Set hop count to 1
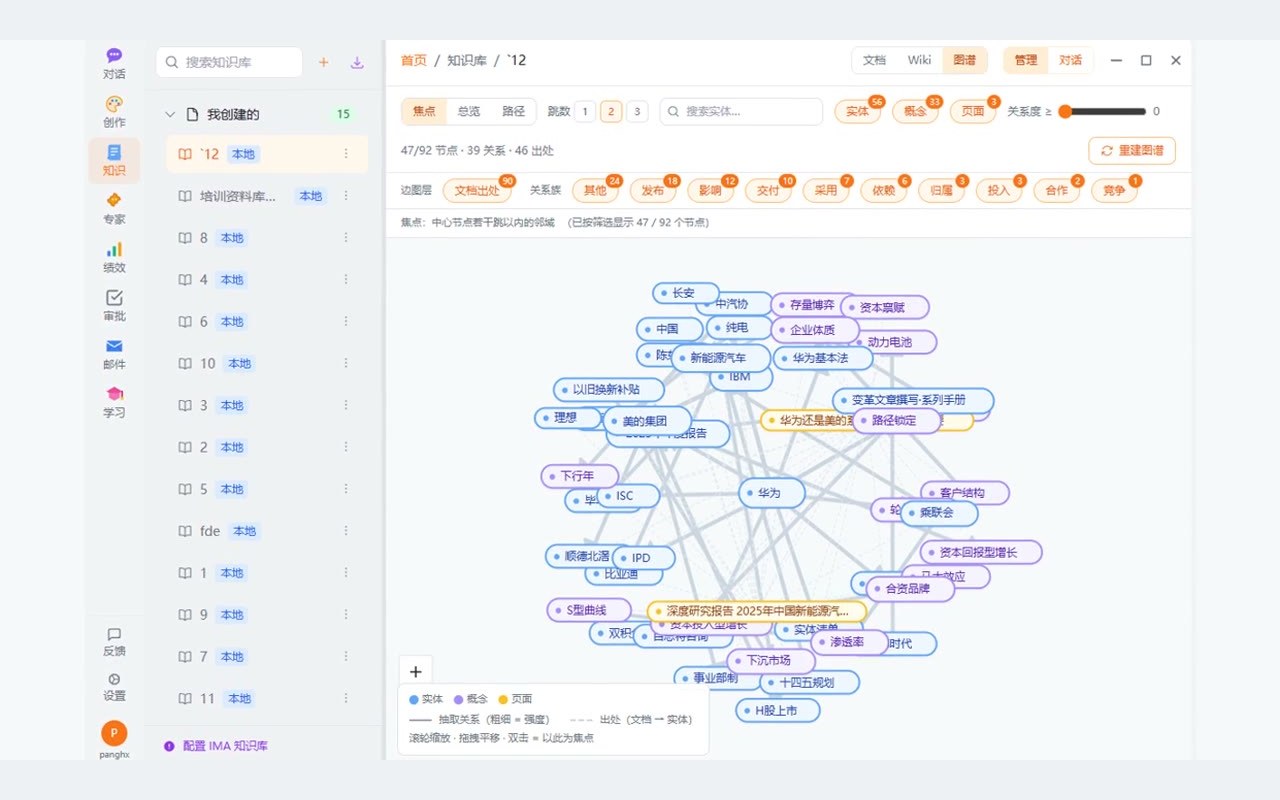Screen dimensions: 1280x800 click(585, 111)
